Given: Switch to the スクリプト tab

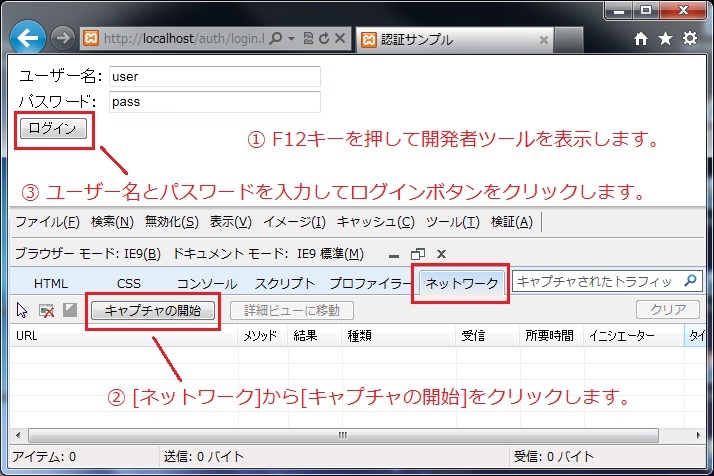Looking at the screenshot, I should 285,283.
